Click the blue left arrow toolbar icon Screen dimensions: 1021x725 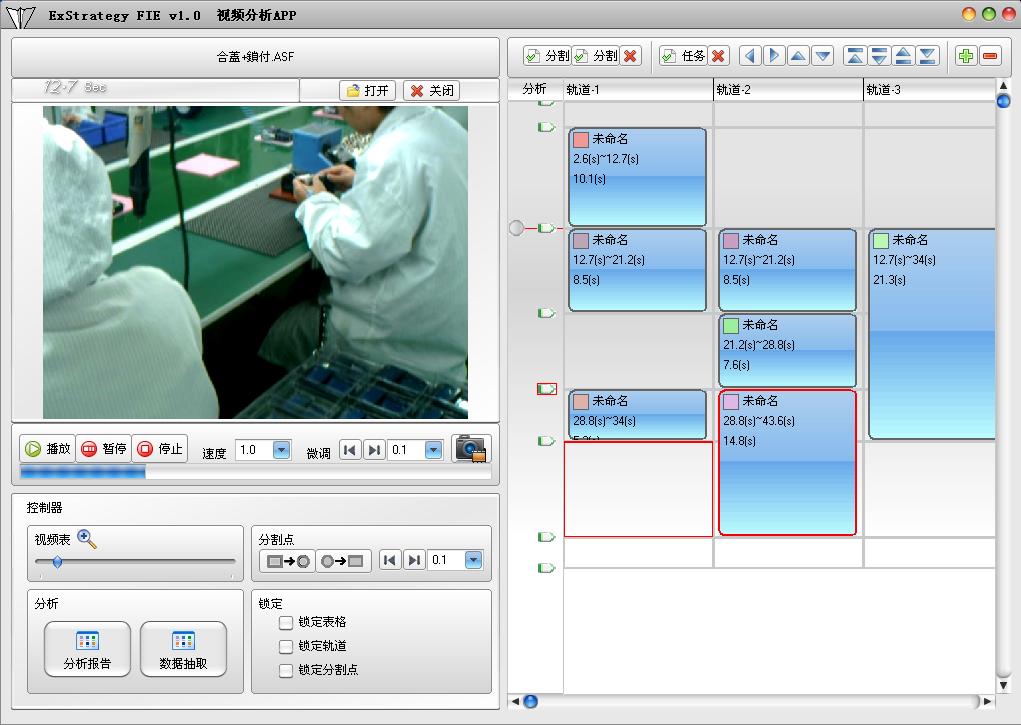coord(750,56)
